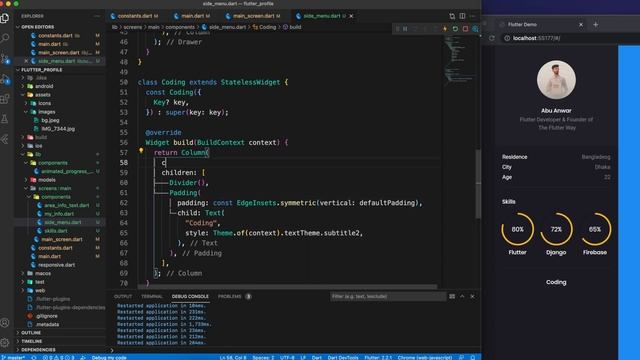Open Explorer panel more actions ellipsis
This screenshot has width=640, height=360.
[x=97, y=16]
